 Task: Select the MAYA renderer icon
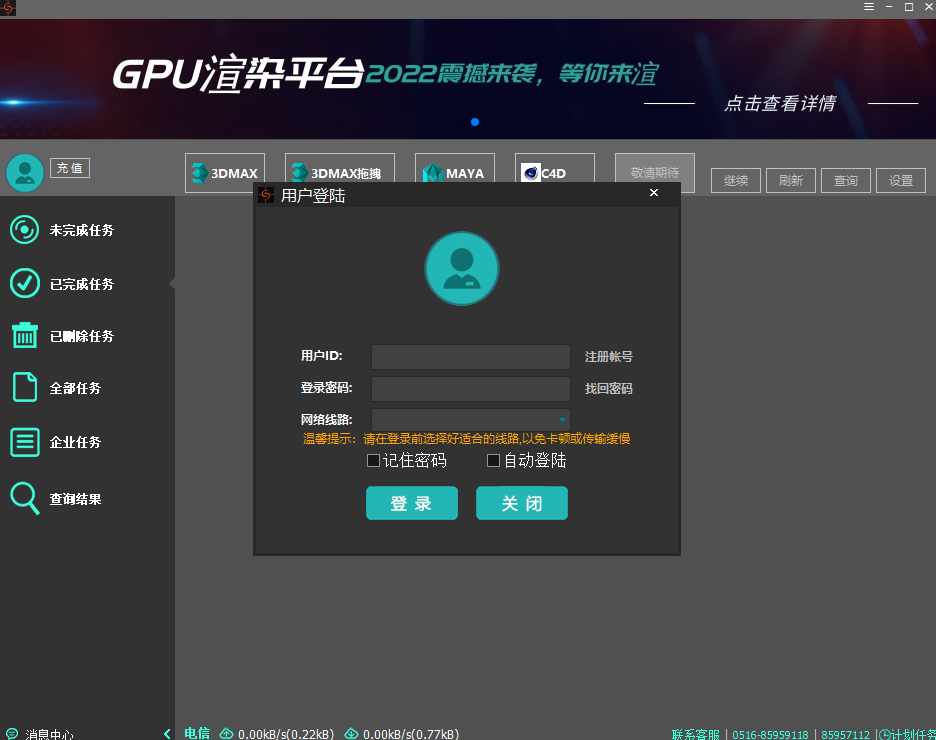click(432, 173)
